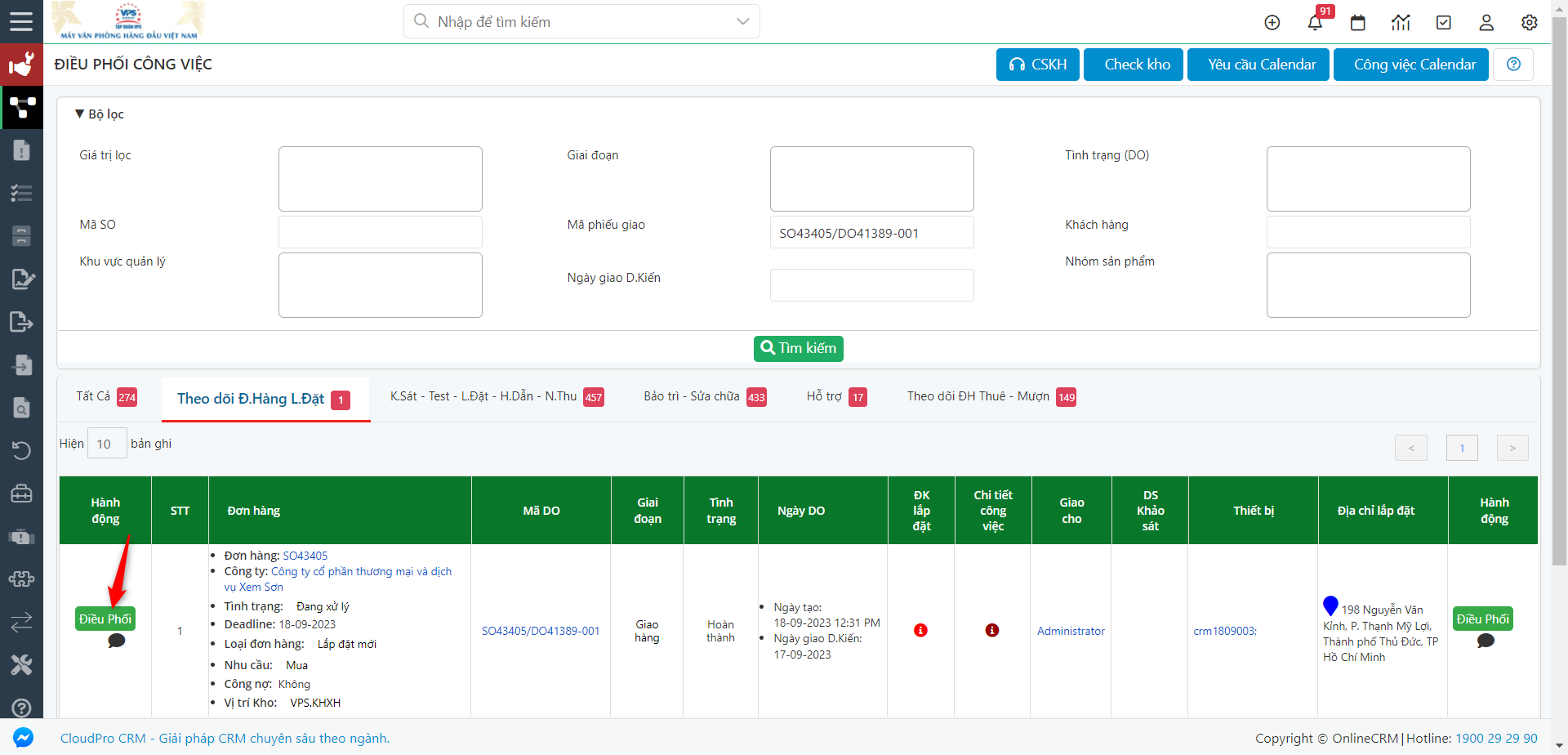The width and height of the screenshot is (1568, 755).
Task: Click the help circle button next to Công việc Calendar
Action: click(1513, 65)
